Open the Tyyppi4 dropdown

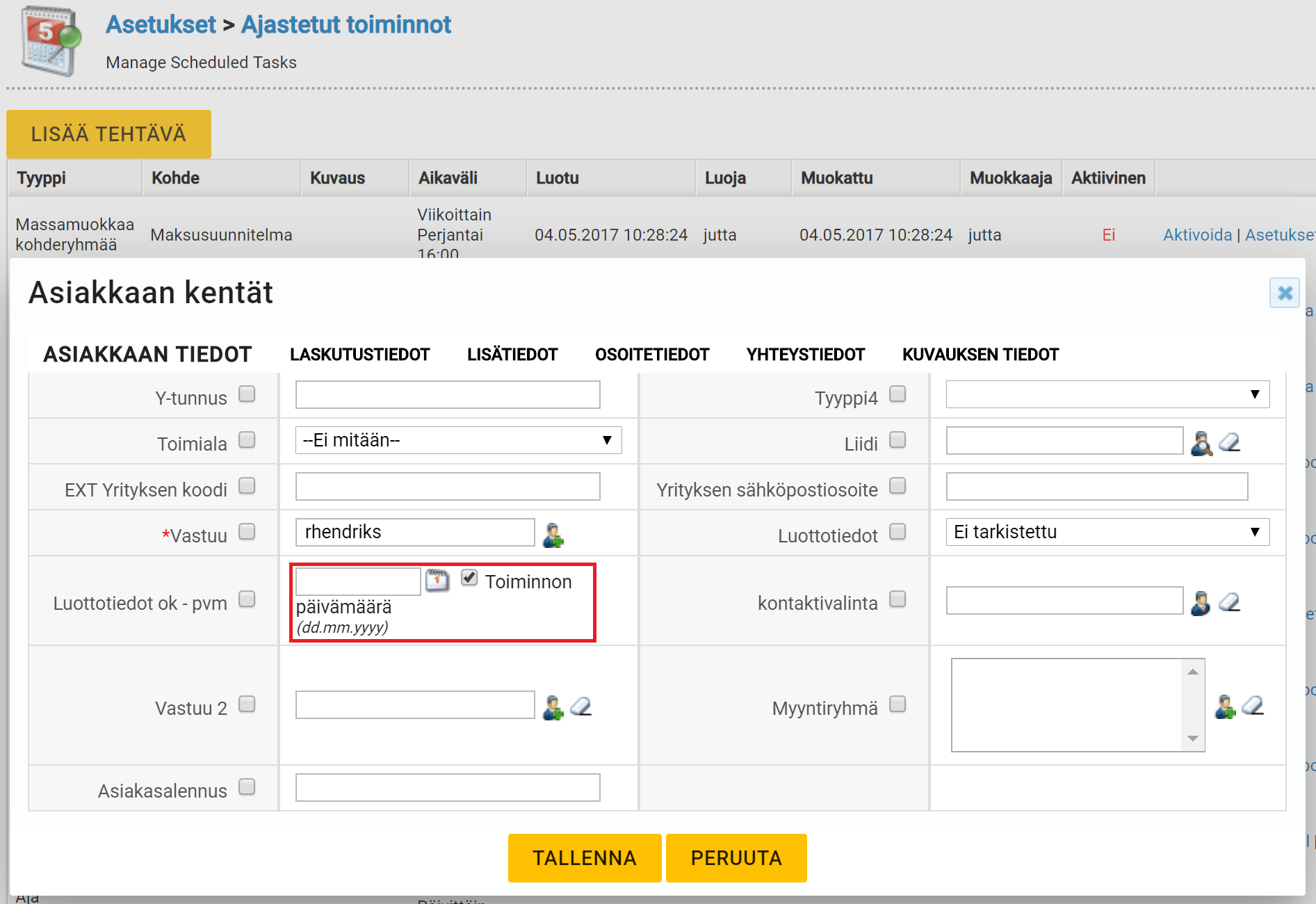(x=1107, y=394)
